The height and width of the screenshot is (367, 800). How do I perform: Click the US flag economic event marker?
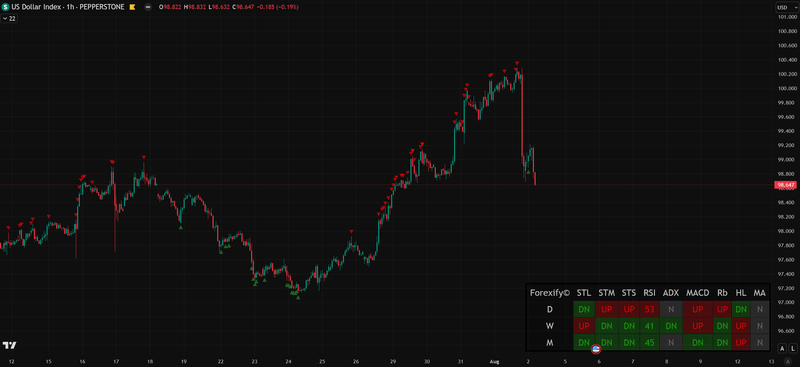pos(595,350)
